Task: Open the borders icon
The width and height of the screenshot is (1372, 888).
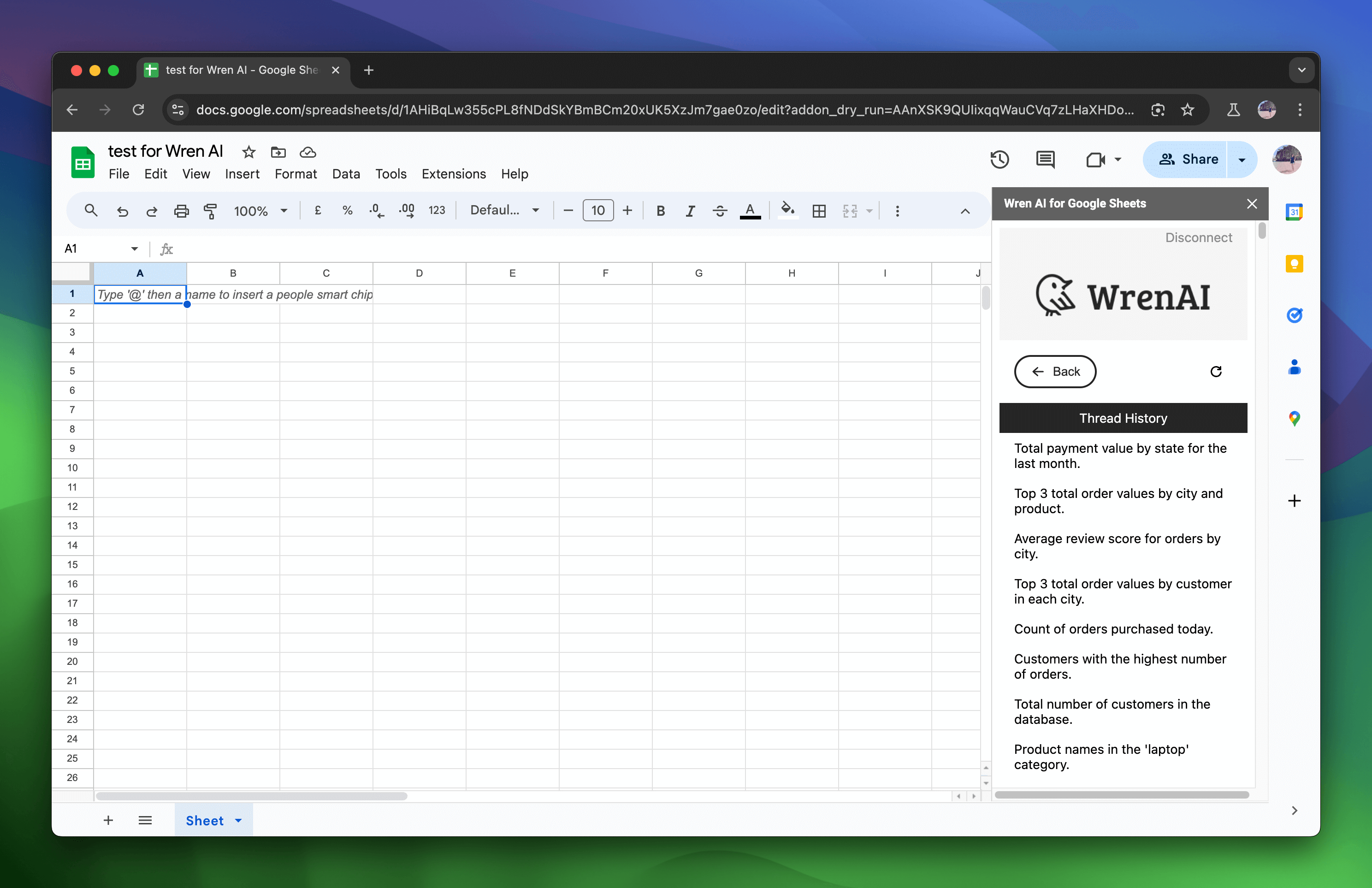Action: (x=819, y=211)
